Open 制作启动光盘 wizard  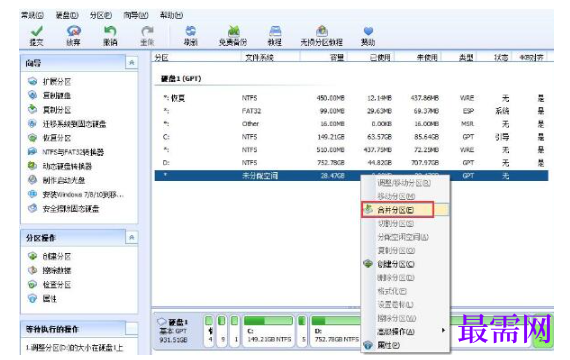click(x=64, y=180)
